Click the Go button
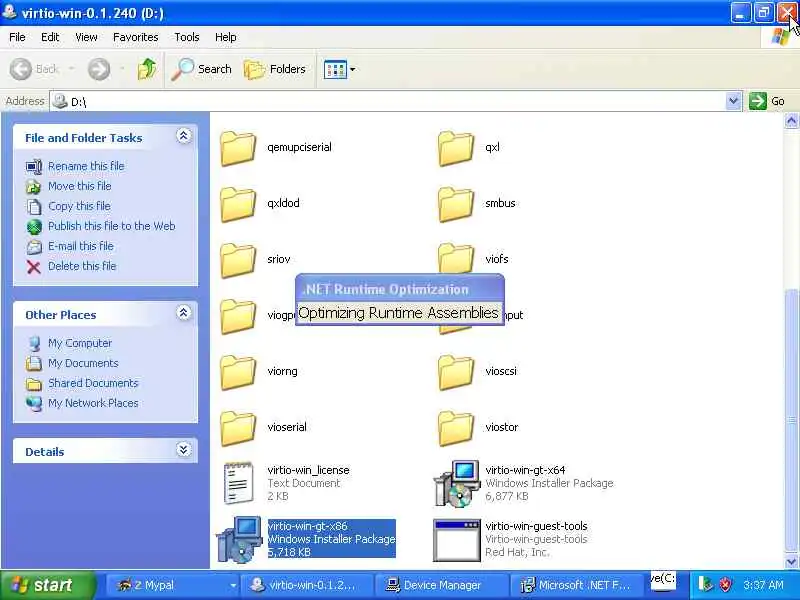This screenshot has width=800, height=600. [x=767, y=101]
